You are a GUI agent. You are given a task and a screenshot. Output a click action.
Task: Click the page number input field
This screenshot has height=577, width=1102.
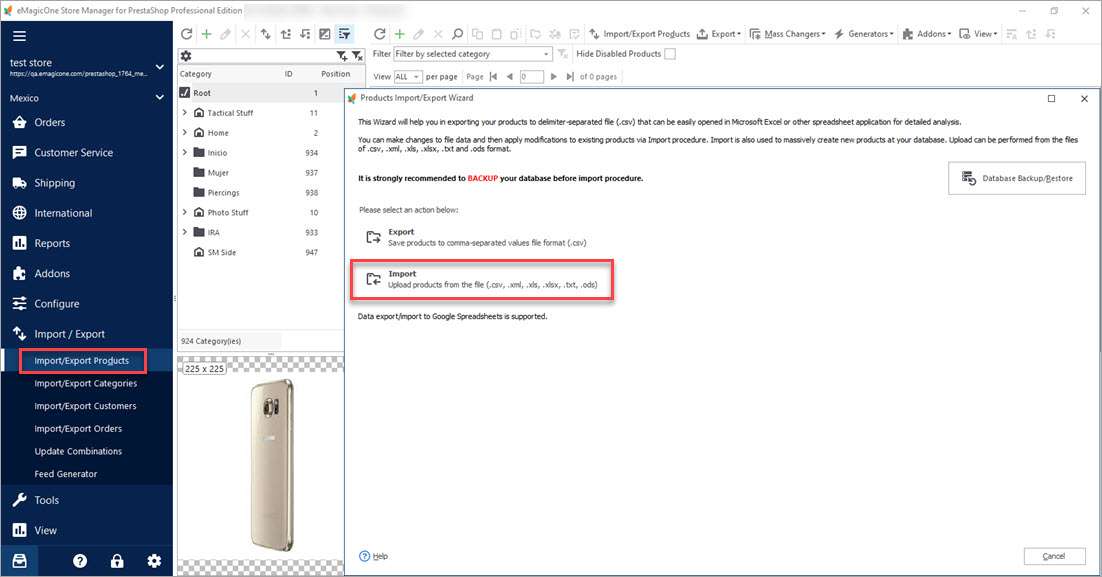(x=531, y=77)
